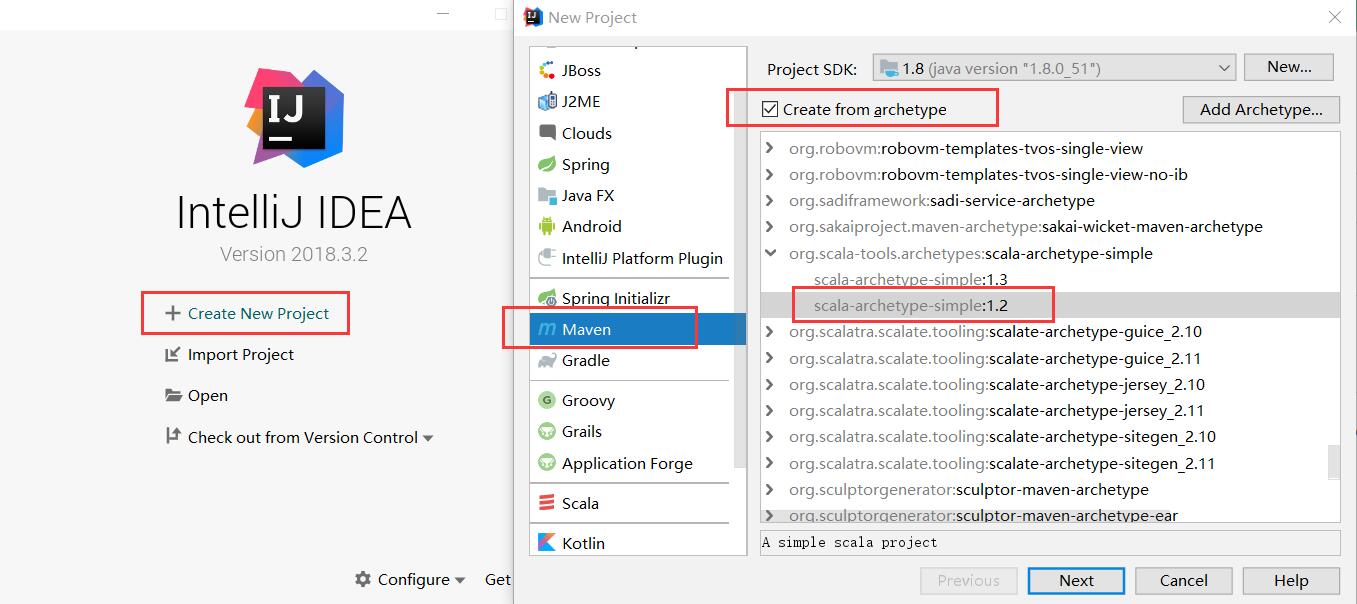Select Java FX project type
This screenshot has height=604, width=1357.
(x=632, y=195)
